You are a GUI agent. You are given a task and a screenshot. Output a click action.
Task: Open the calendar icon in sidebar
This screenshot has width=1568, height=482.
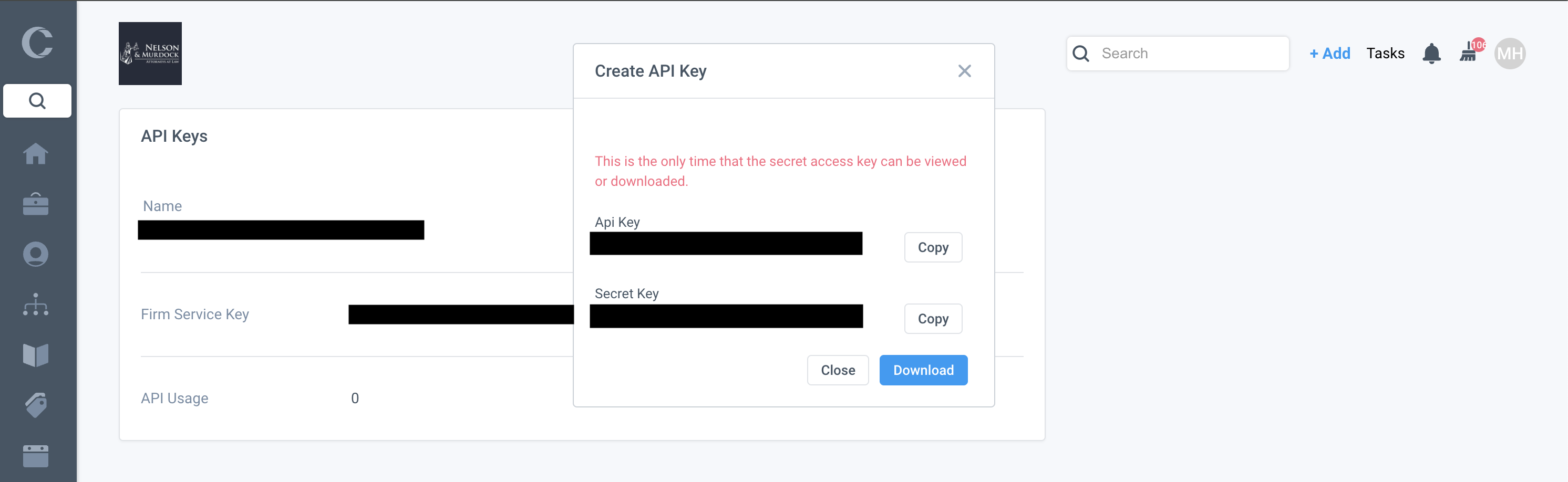[x=36, y=455]
